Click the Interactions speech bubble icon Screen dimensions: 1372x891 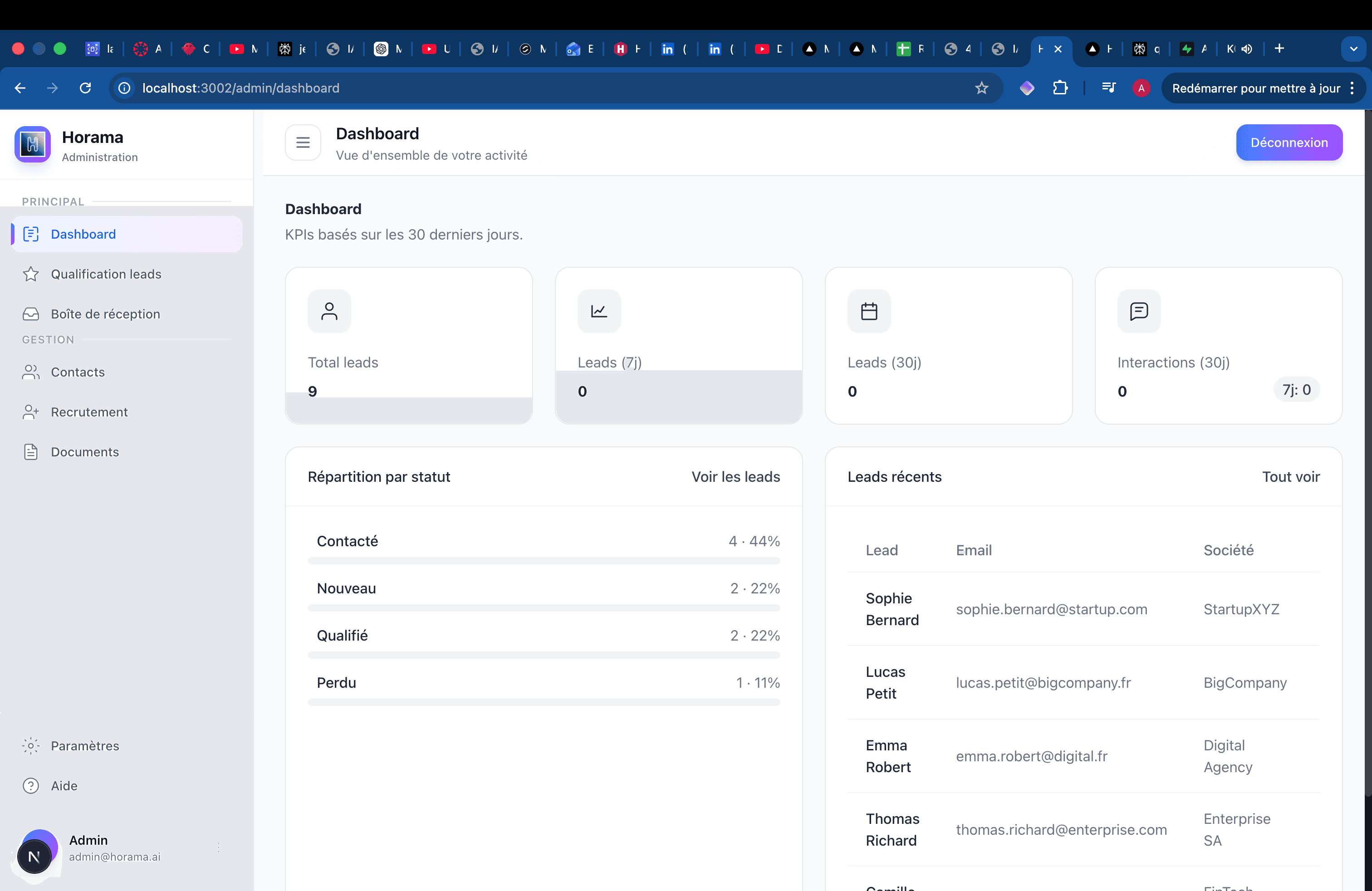[1138, 311]
